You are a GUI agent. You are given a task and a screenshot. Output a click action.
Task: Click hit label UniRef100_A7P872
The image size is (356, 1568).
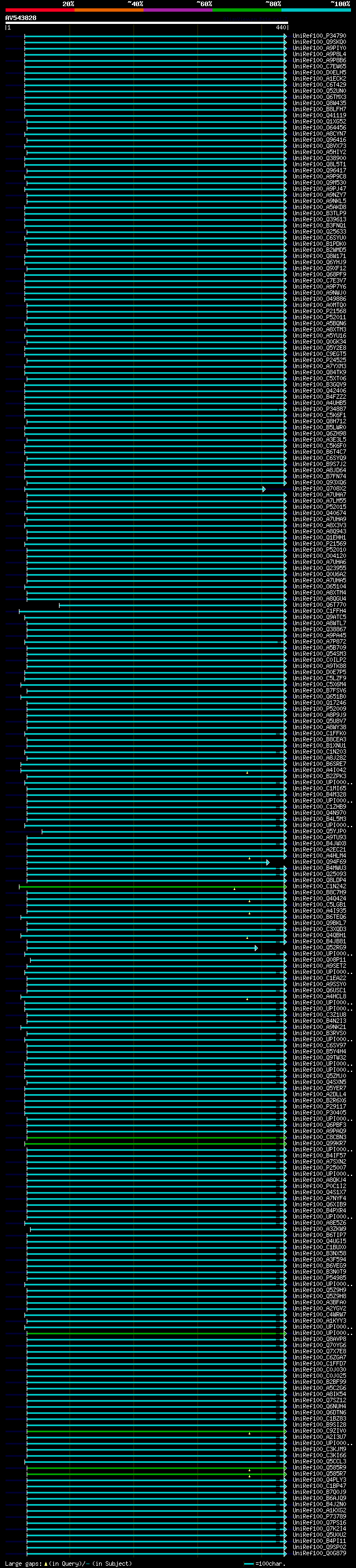click(319, 641)
